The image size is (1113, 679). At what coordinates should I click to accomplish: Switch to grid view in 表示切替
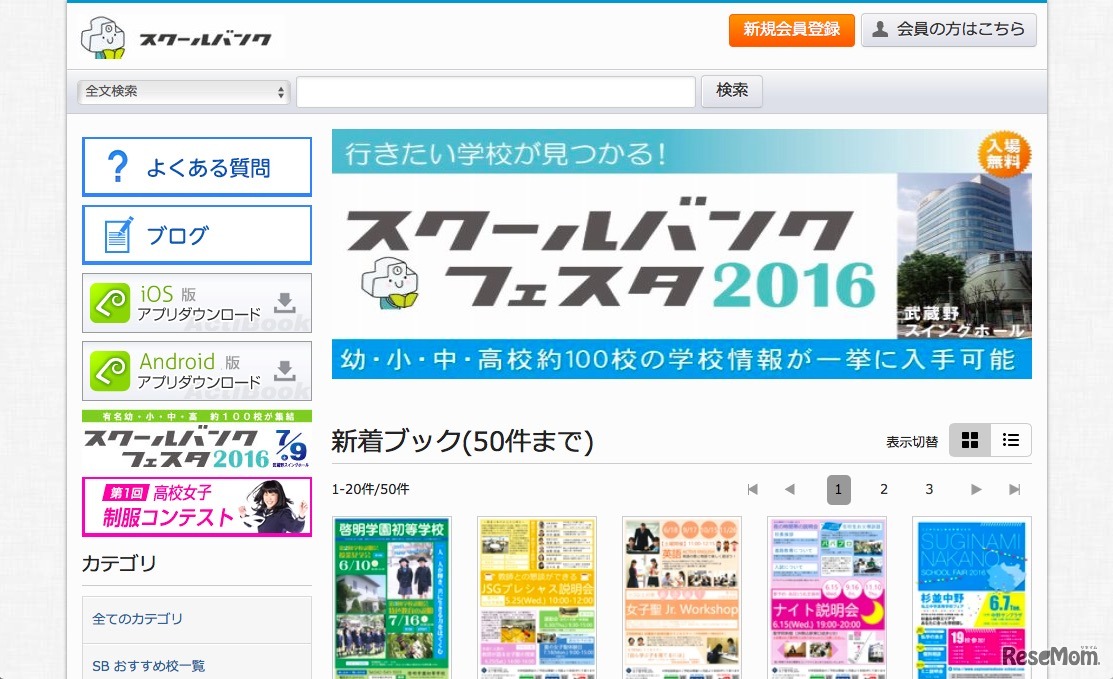(x=968, y=439)
